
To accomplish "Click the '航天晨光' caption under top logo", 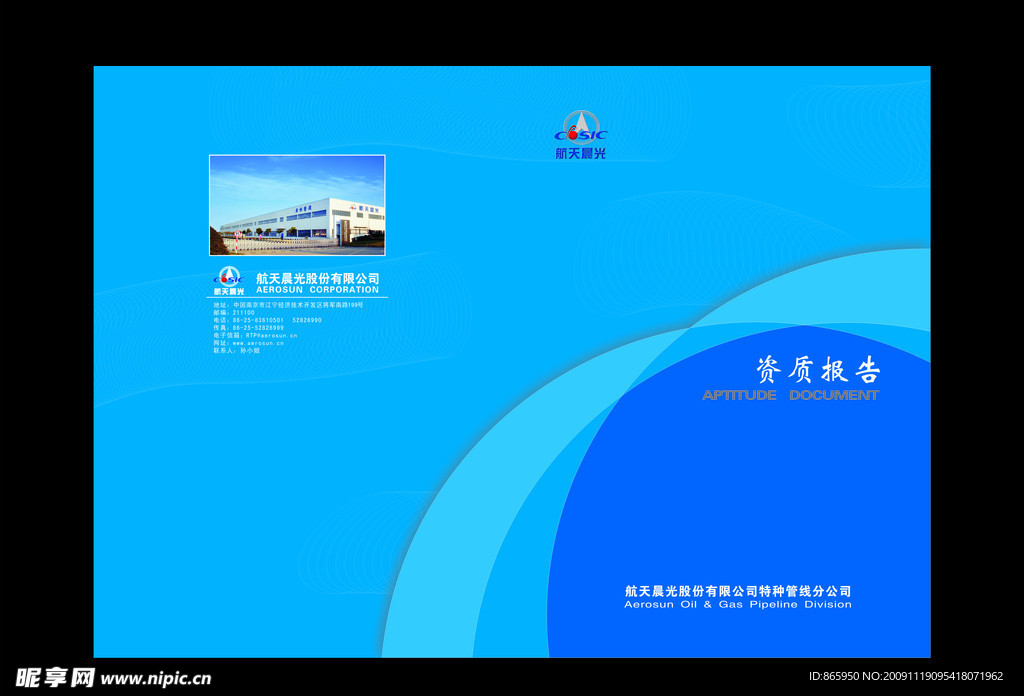I will click(581, 153).
